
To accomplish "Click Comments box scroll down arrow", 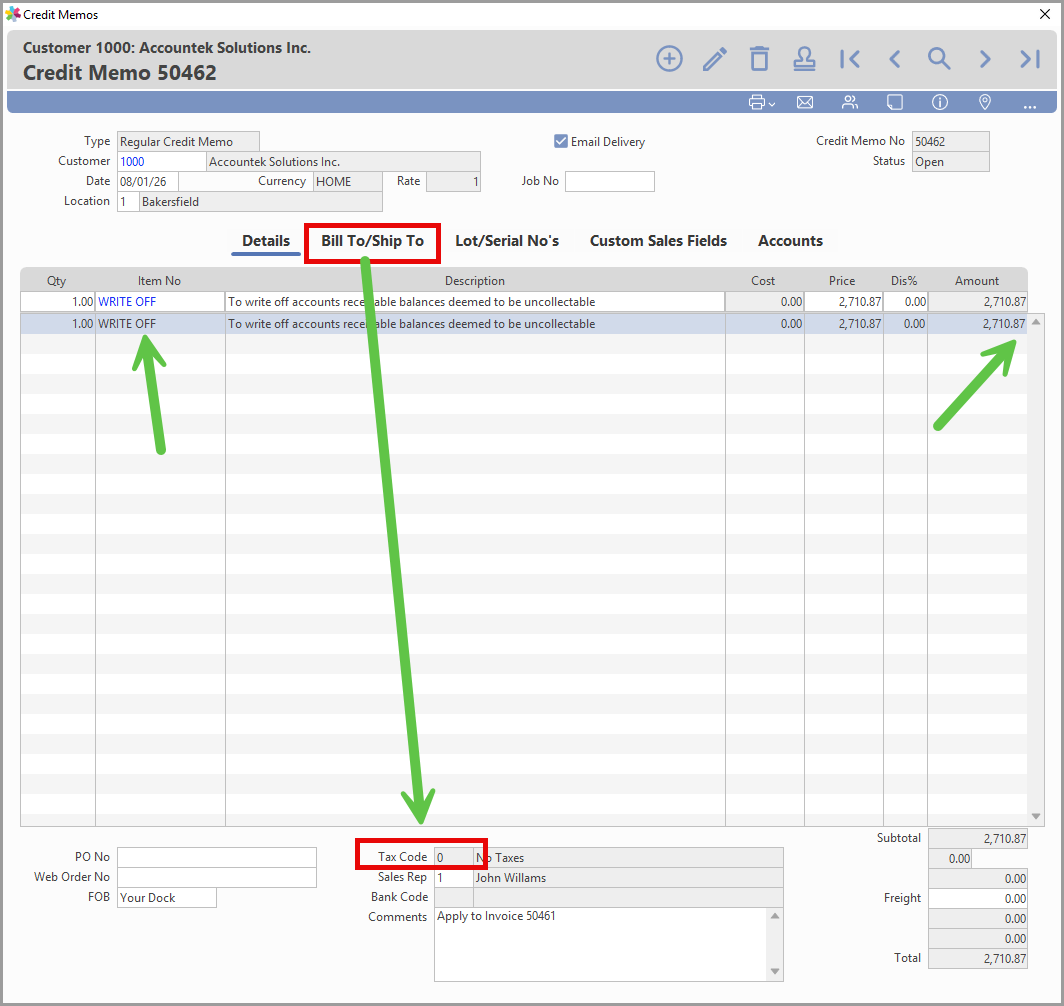I will click(775, 971).
